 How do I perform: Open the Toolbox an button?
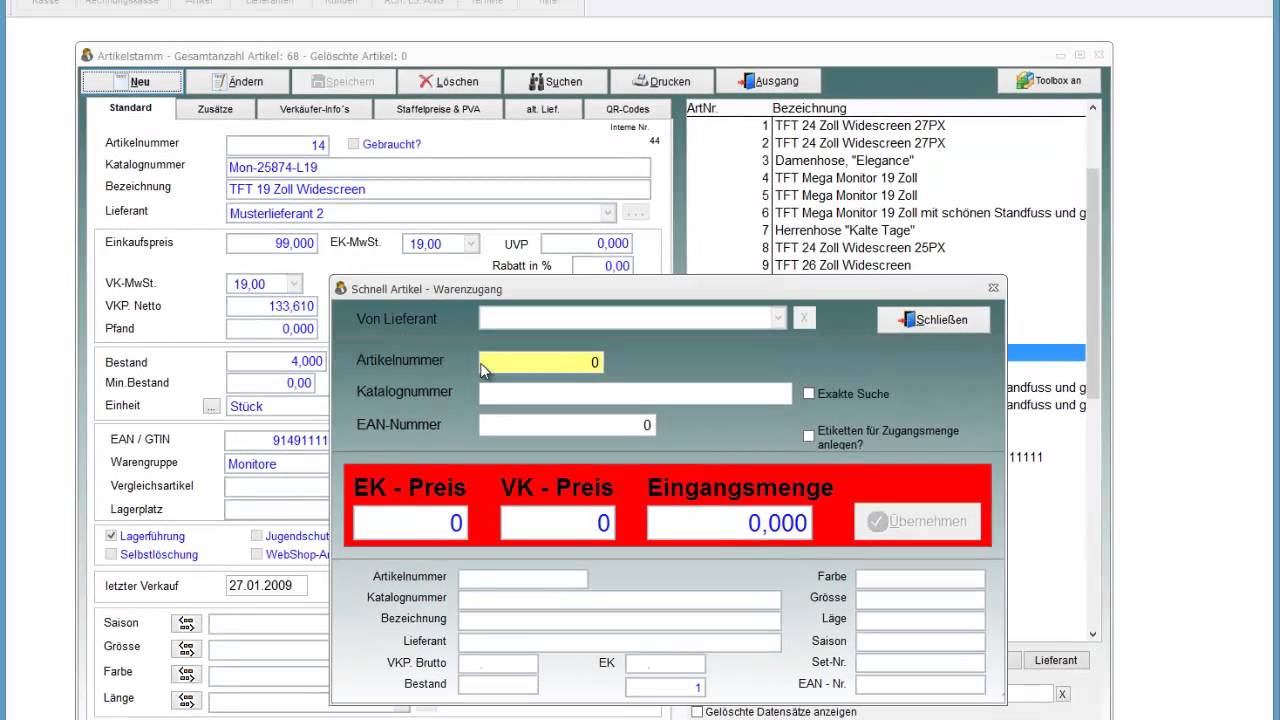(x=1048, y=81)
